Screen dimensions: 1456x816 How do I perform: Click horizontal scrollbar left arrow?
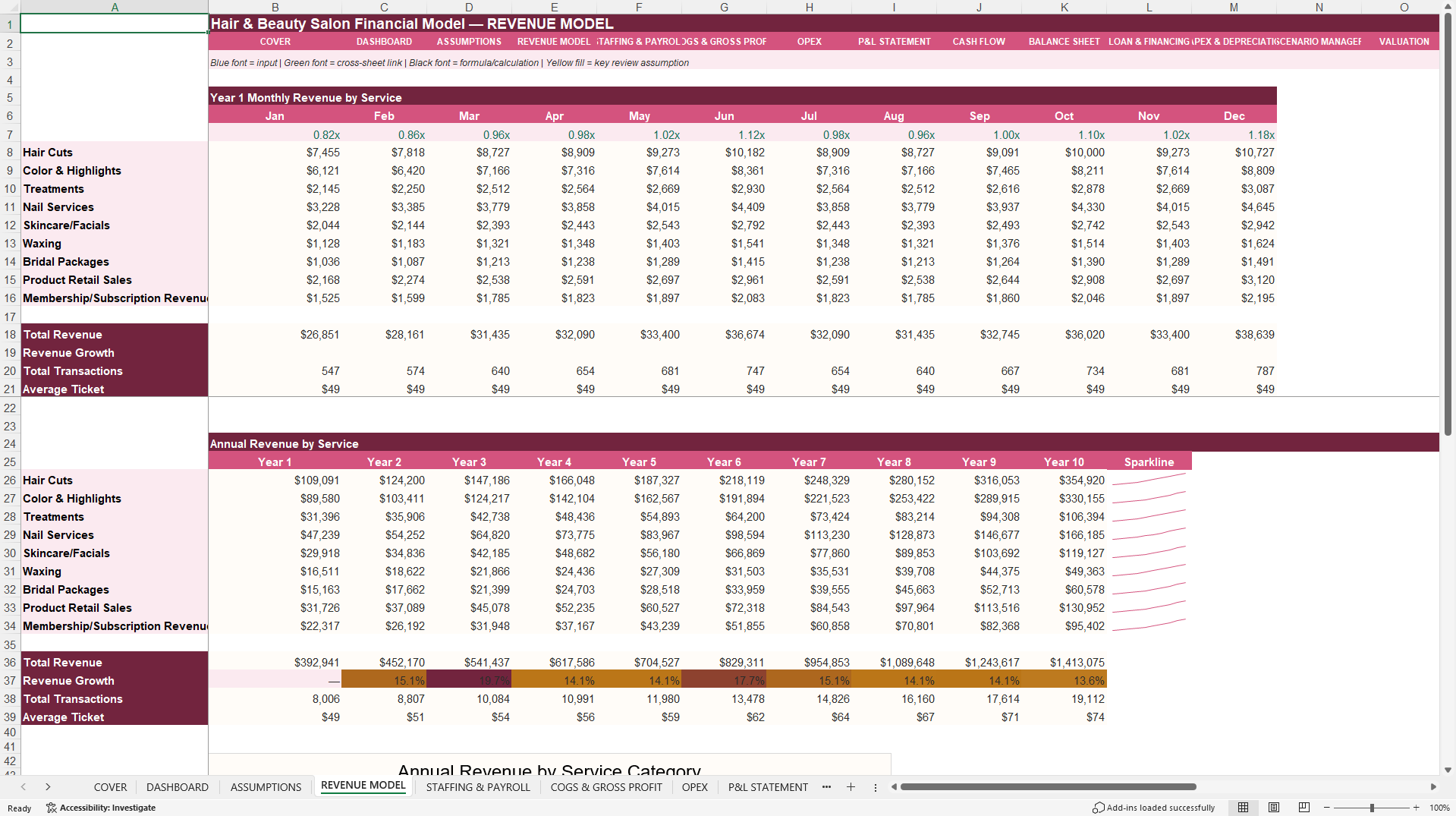pos(894,787)
